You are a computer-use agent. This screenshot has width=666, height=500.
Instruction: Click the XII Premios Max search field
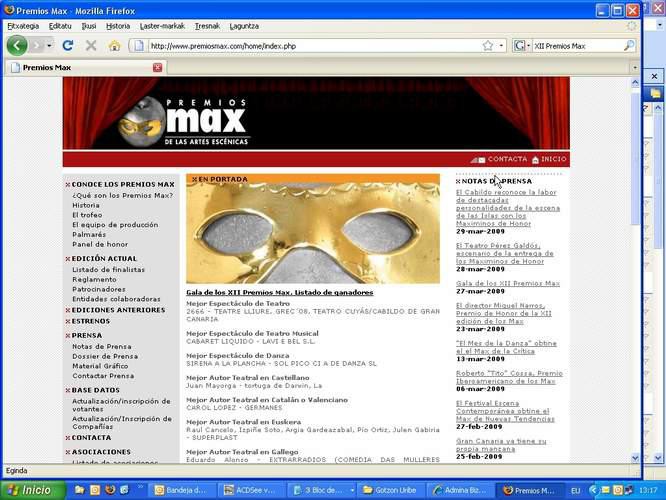coord(578,45)
